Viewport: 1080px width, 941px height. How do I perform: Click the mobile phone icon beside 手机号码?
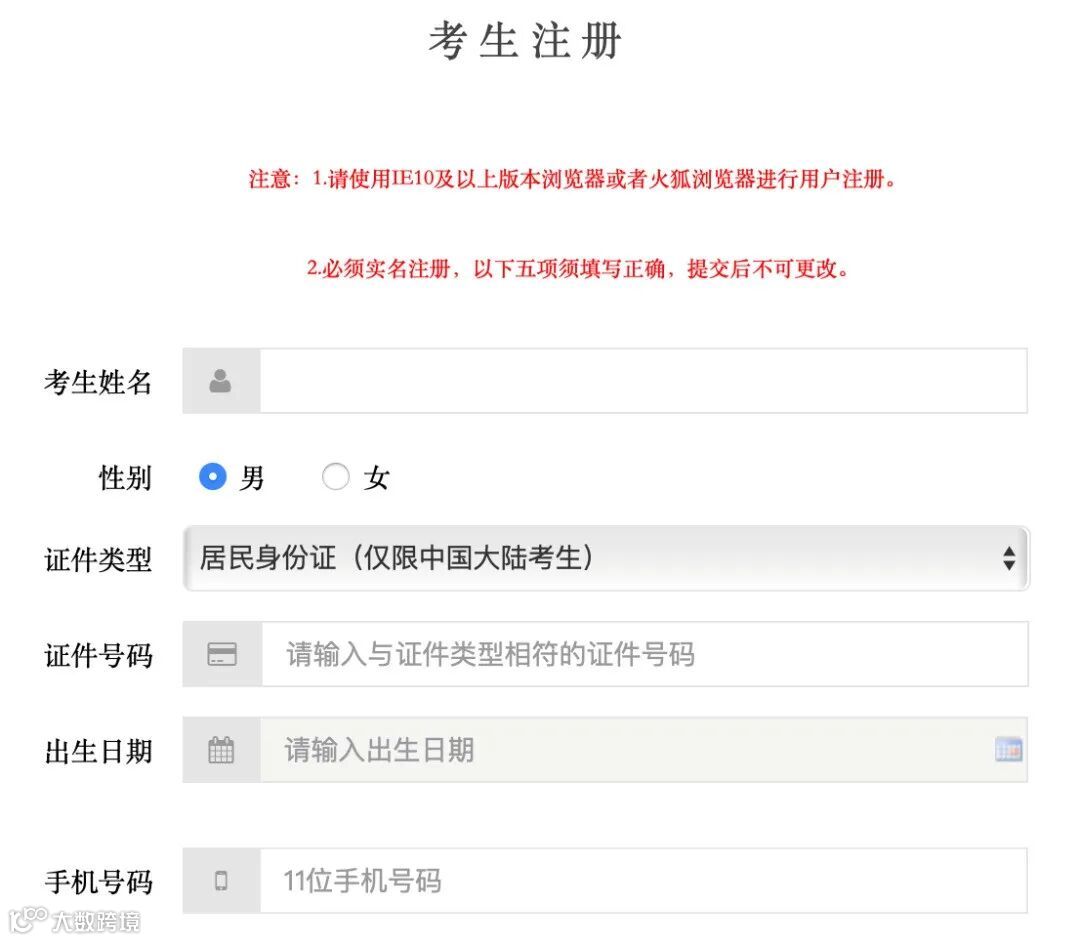point(221,881)
